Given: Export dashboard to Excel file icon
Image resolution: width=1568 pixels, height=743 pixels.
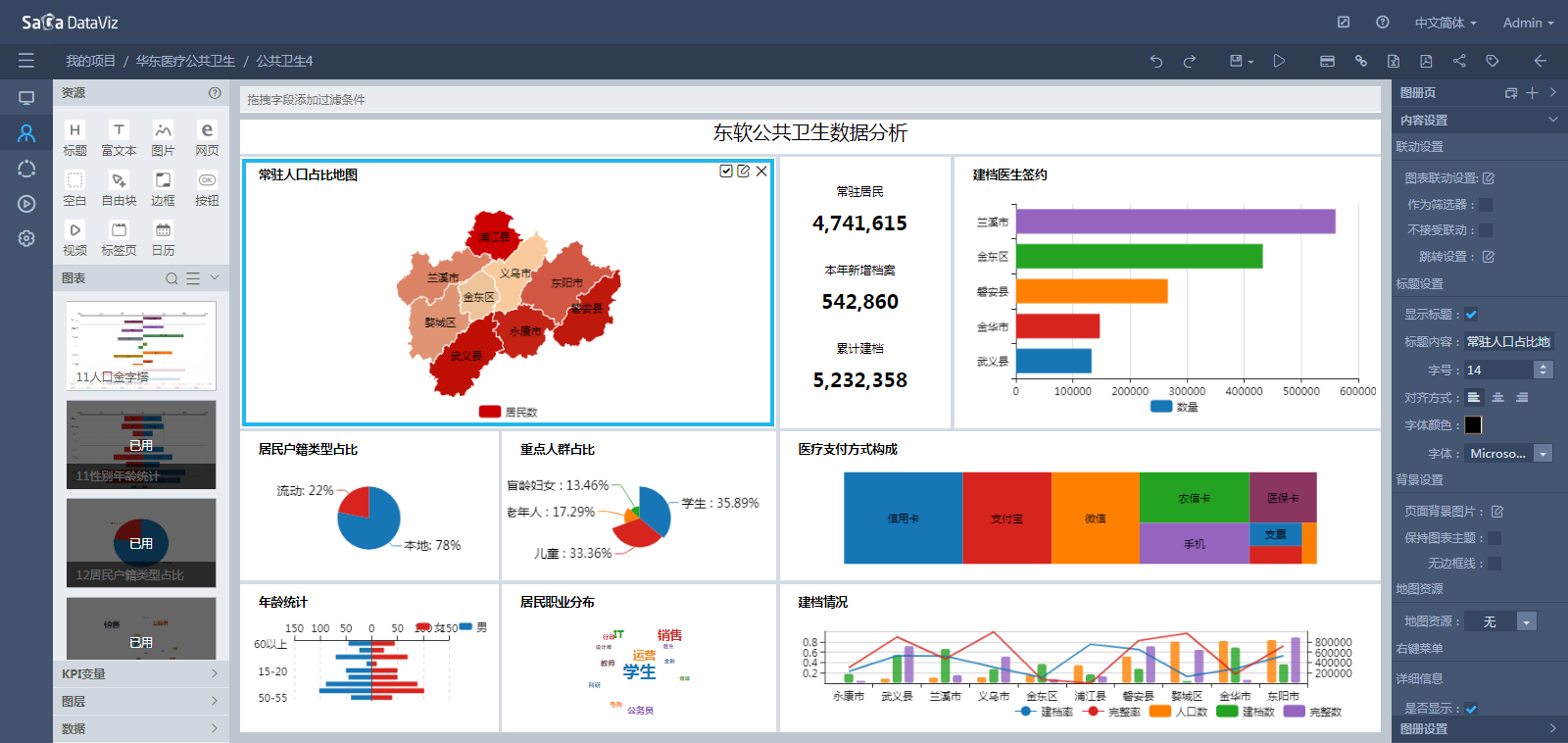Looking at the screenshot, I should pos(1394,61).
